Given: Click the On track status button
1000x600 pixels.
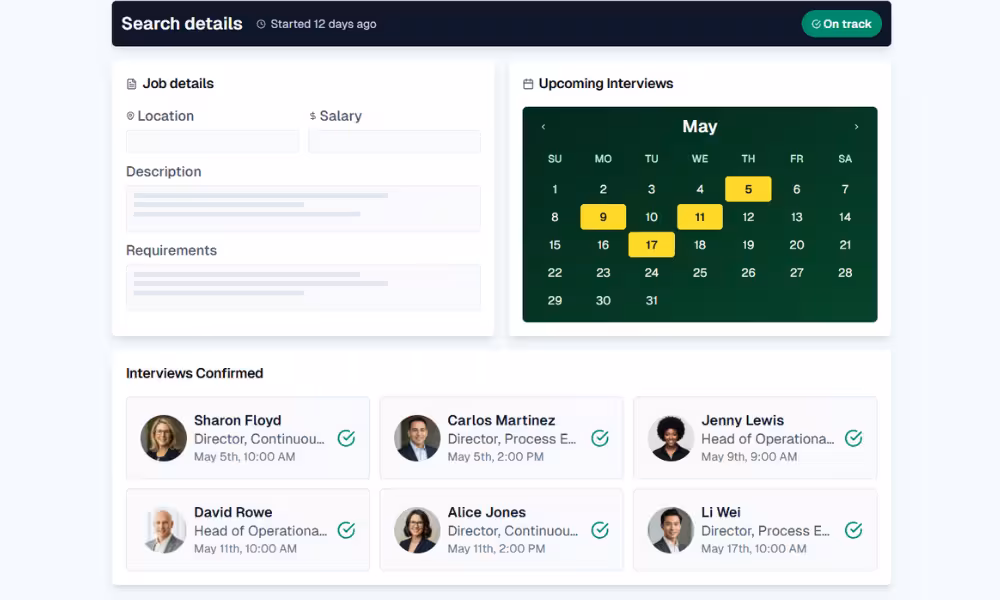Looking at the screenshot, I should 841,23.
